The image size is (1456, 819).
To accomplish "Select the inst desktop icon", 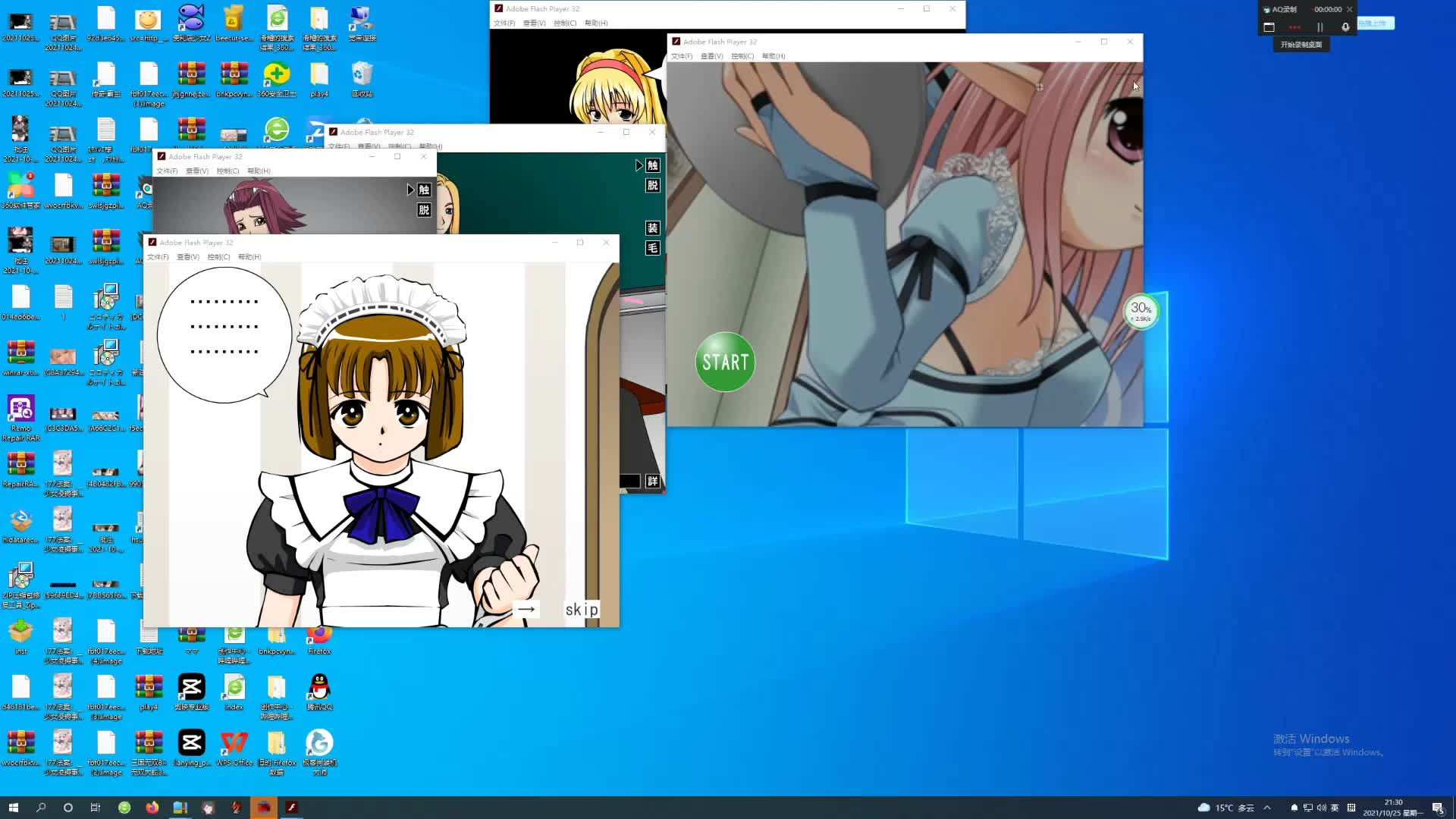I will (20, 636).
